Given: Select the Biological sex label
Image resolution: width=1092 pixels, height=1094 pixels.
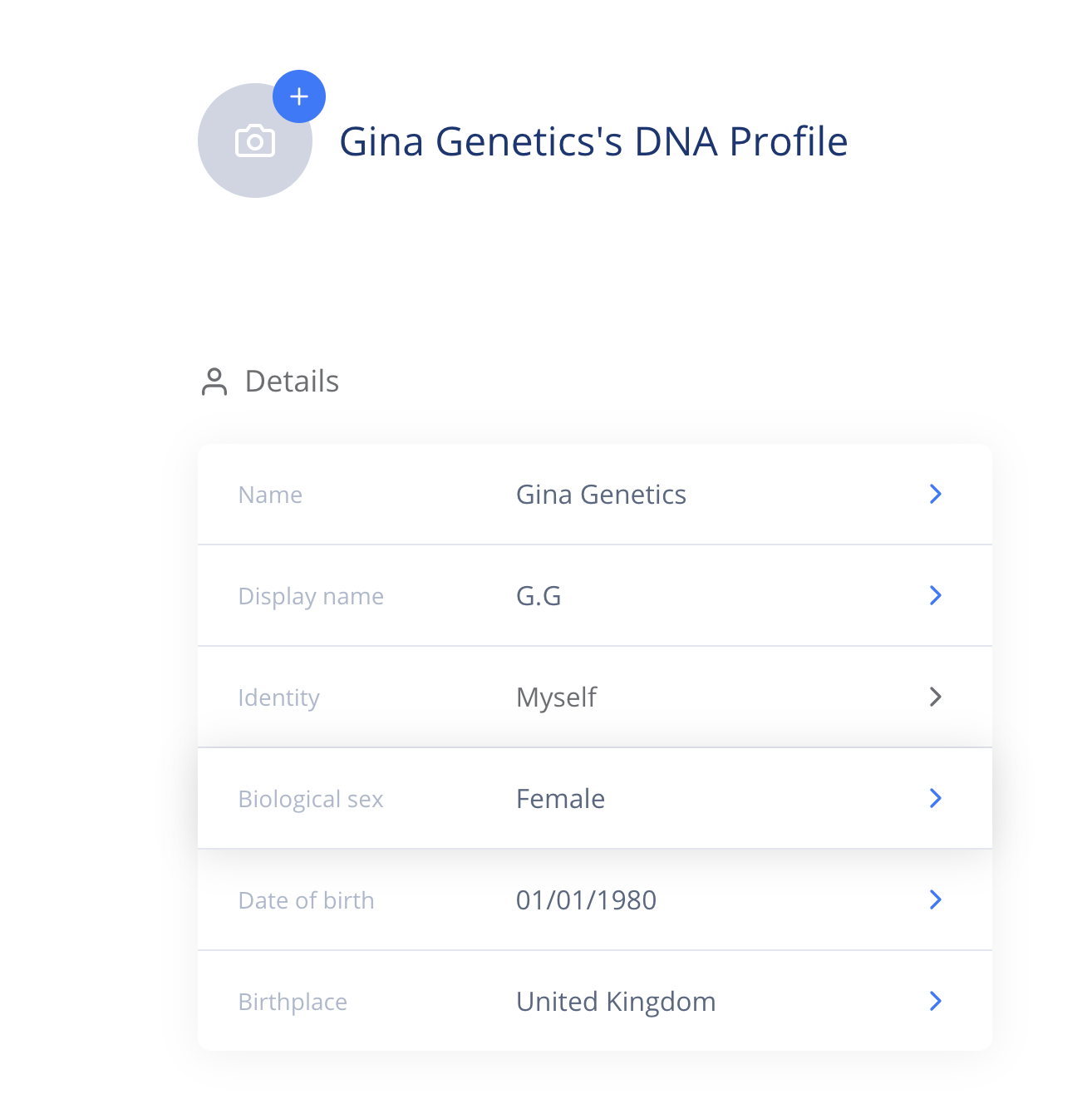Looking at the screenshot, I should coord(310,799).
